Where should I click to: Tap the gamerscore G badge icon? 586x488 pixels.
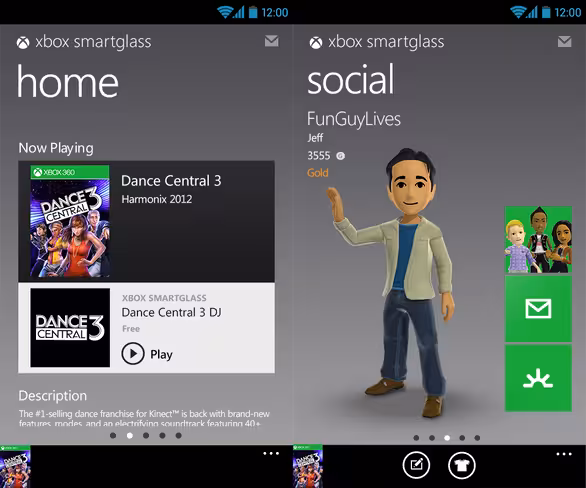[340, 156]
